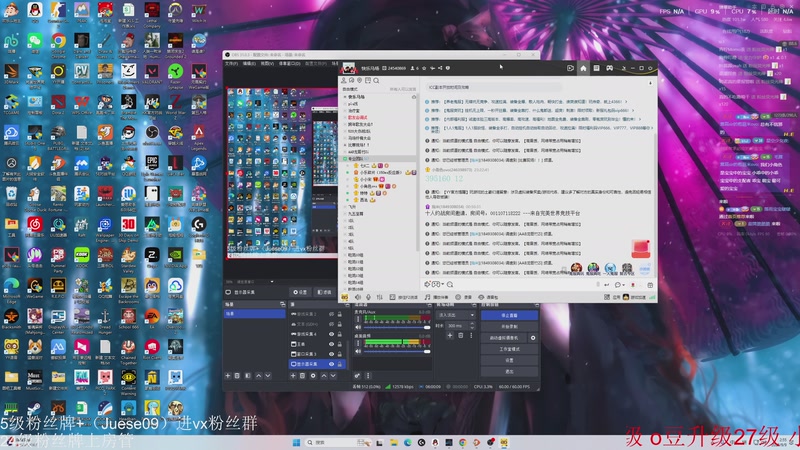
Task: Click the transition duration 300 ms stepper arrows
Action: 472,325
